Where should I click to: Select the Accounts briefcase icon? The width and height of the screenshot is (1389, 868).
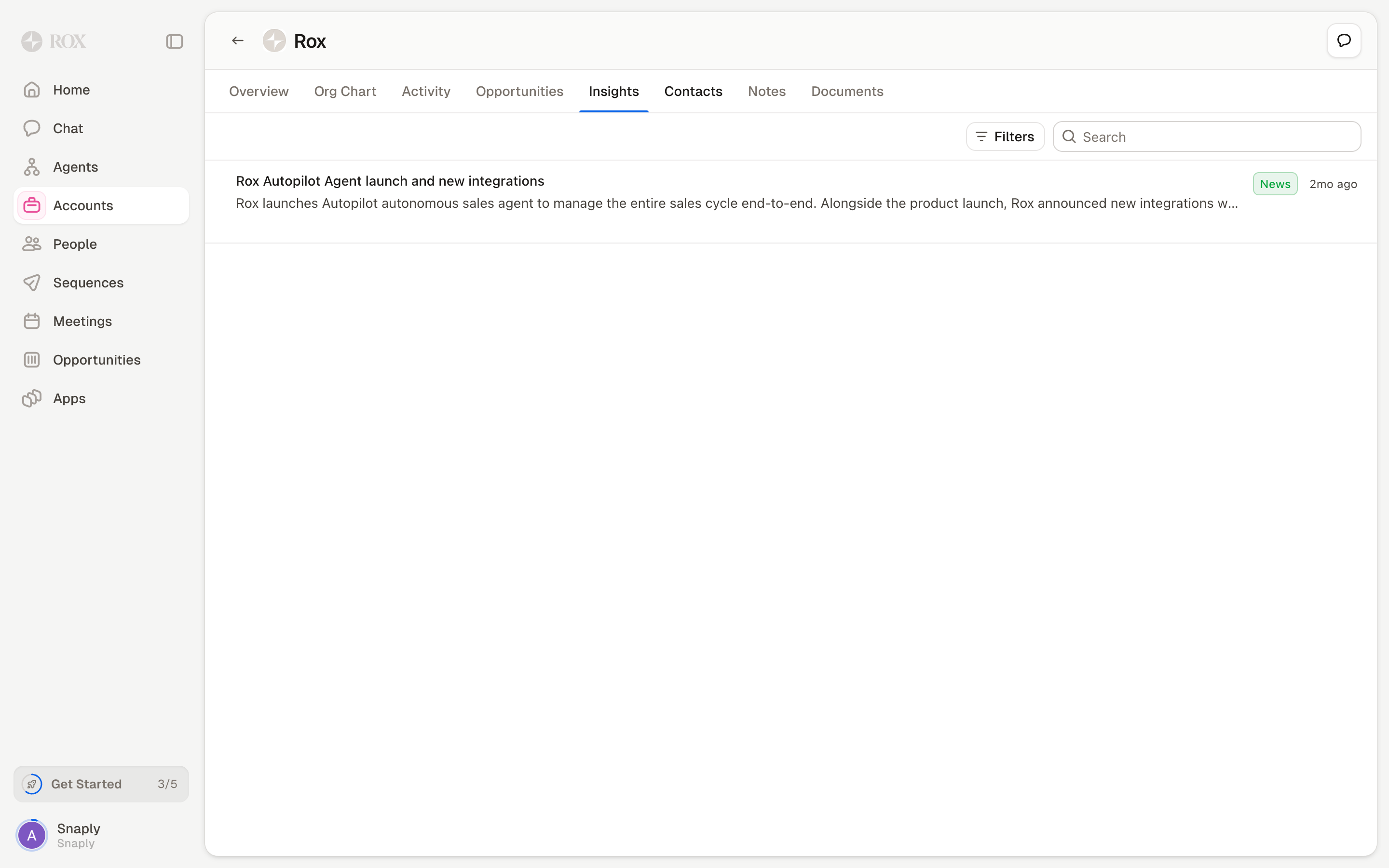(32, 205)
